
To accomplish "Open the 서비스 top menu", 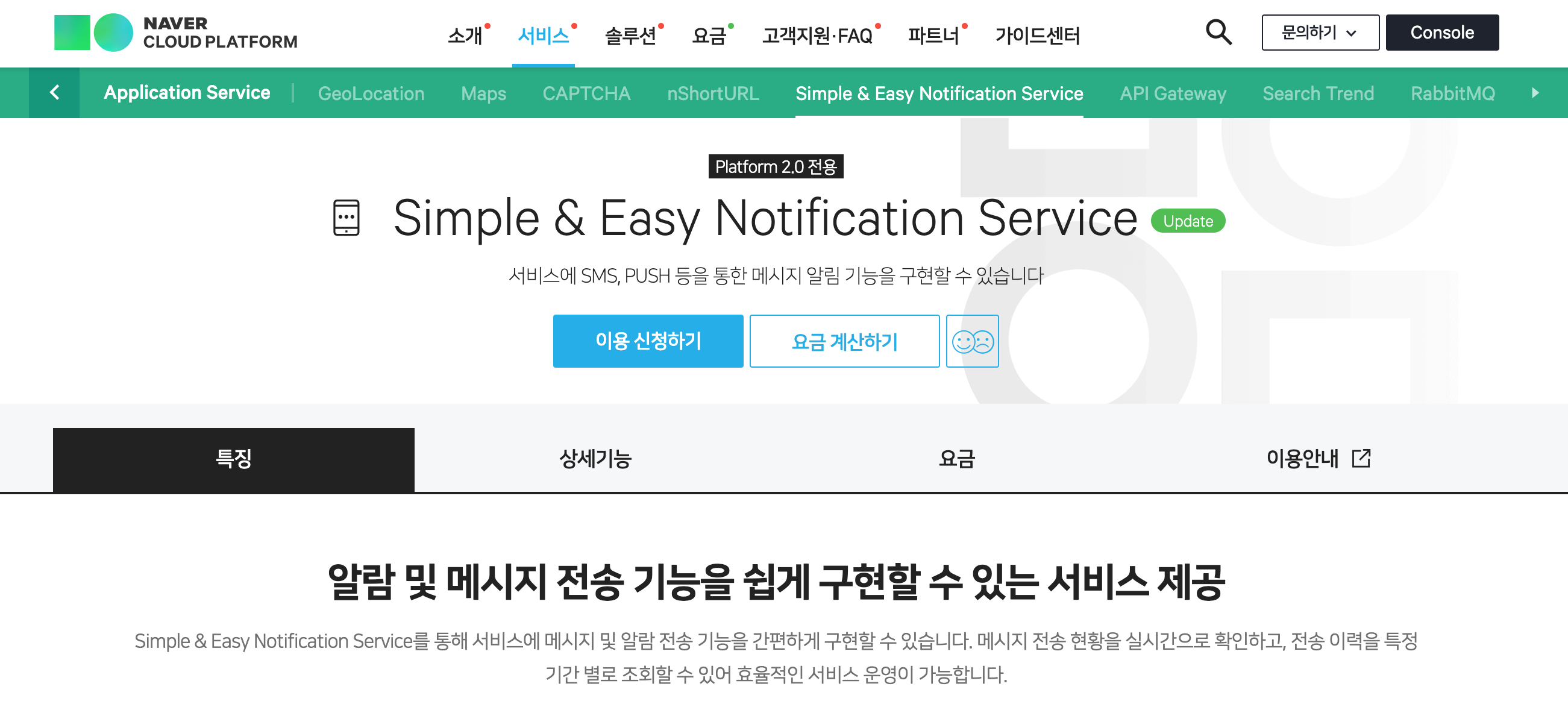I will click(x=542, y=36).
